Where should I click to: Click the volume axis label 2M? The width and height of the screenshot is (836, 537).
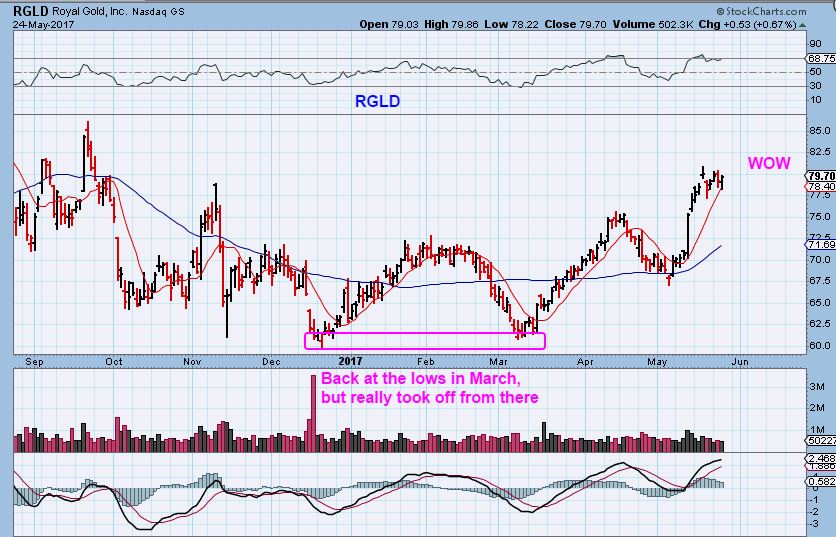click(817, 408)
